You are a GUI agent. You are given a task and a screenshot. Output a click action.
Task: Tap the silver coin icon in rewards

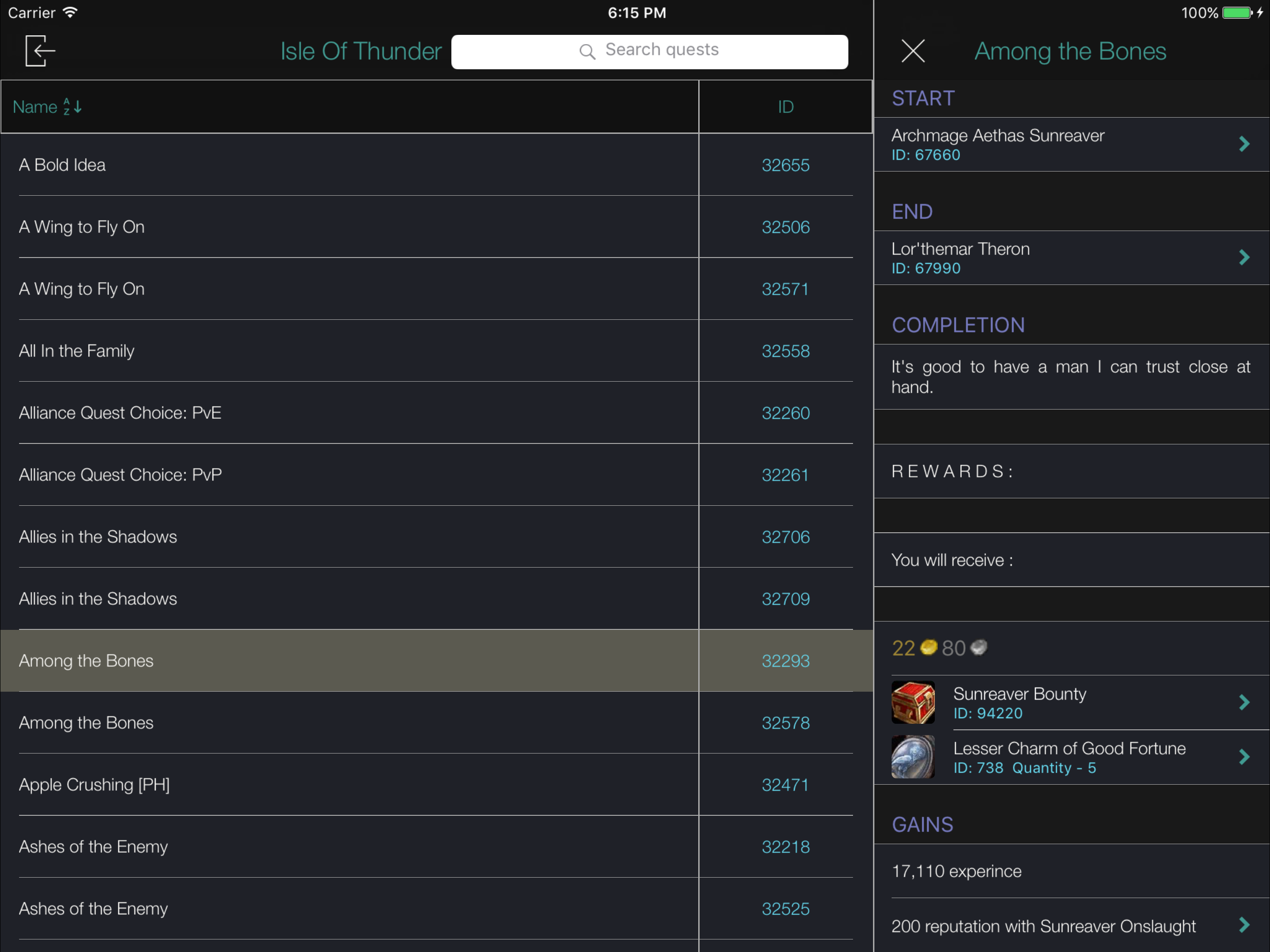(x=979, y=648)
